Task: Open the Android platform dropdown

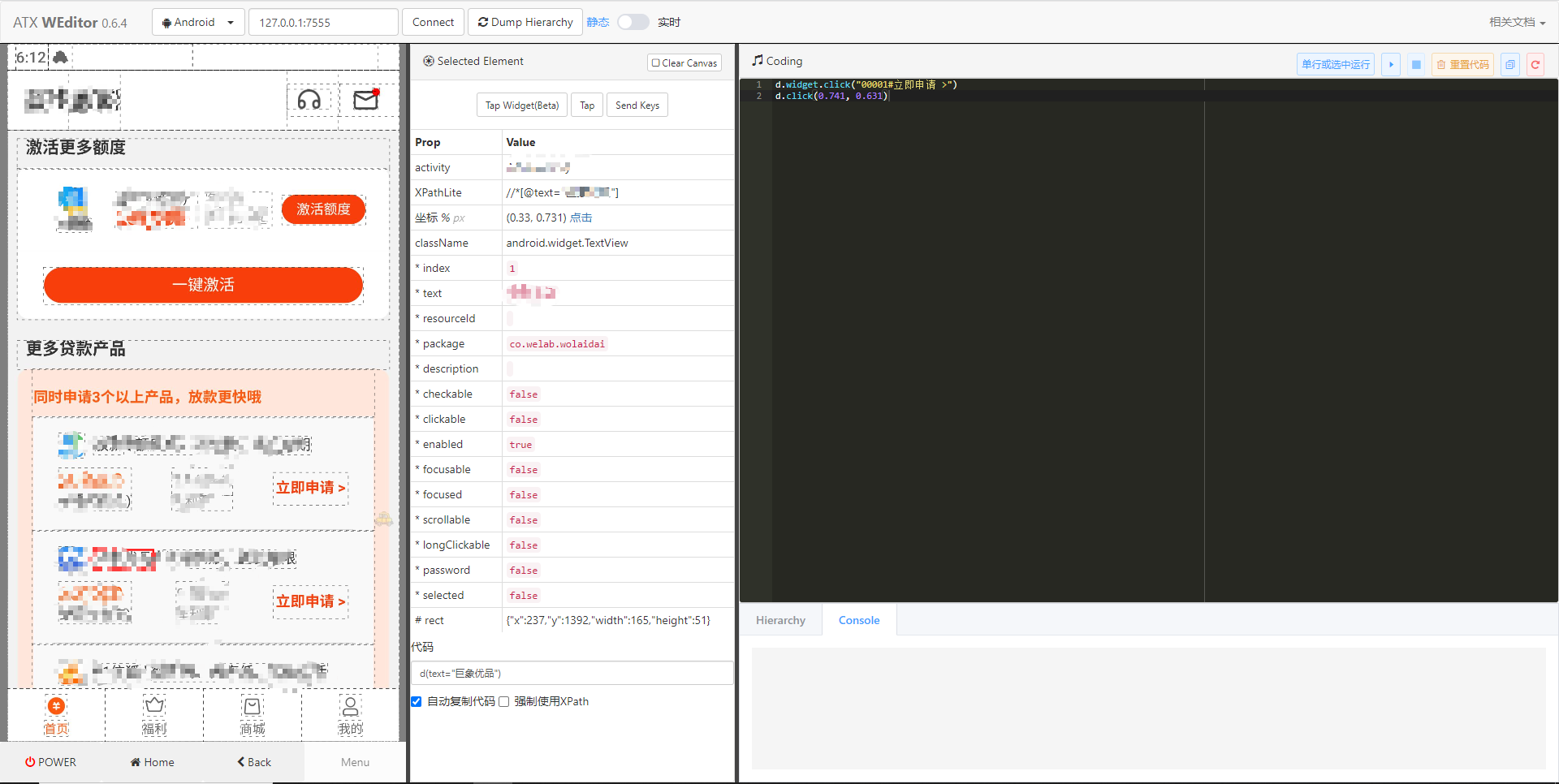Action: coord(198,22)
